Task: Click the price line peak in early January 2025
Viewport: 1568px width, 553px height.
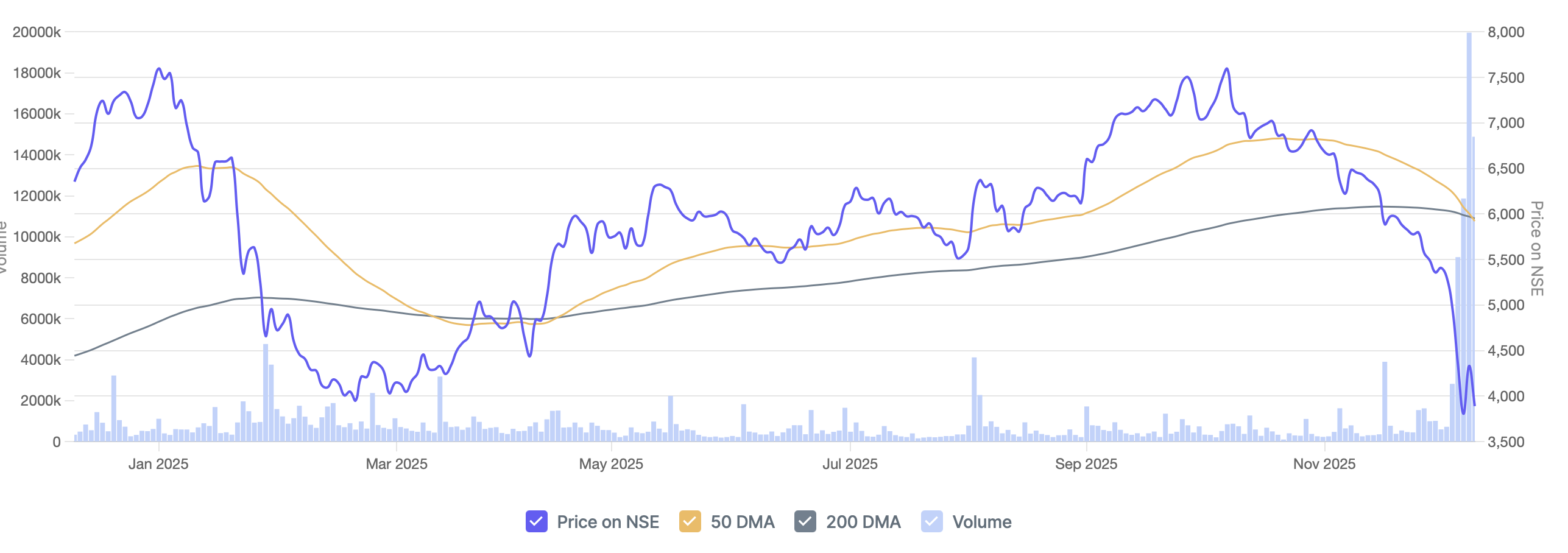Action: pos(159,69)
